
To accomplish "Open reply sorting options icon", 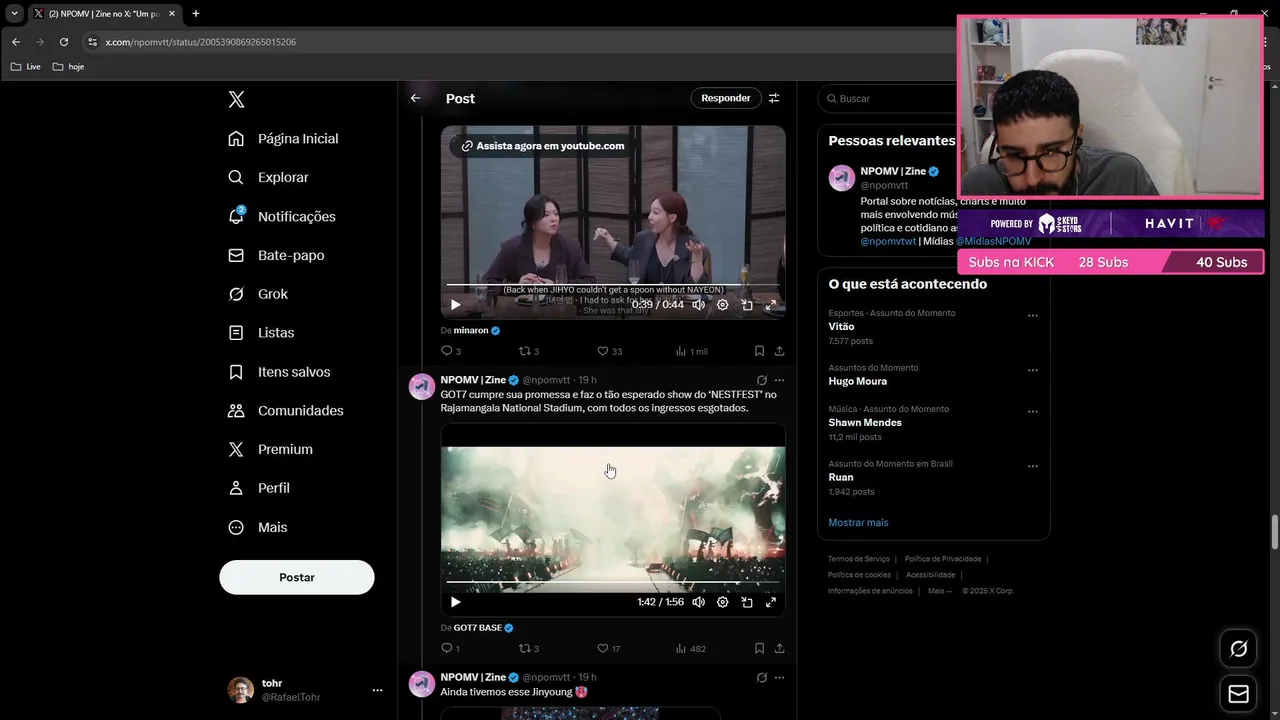I will pos(774,98).
